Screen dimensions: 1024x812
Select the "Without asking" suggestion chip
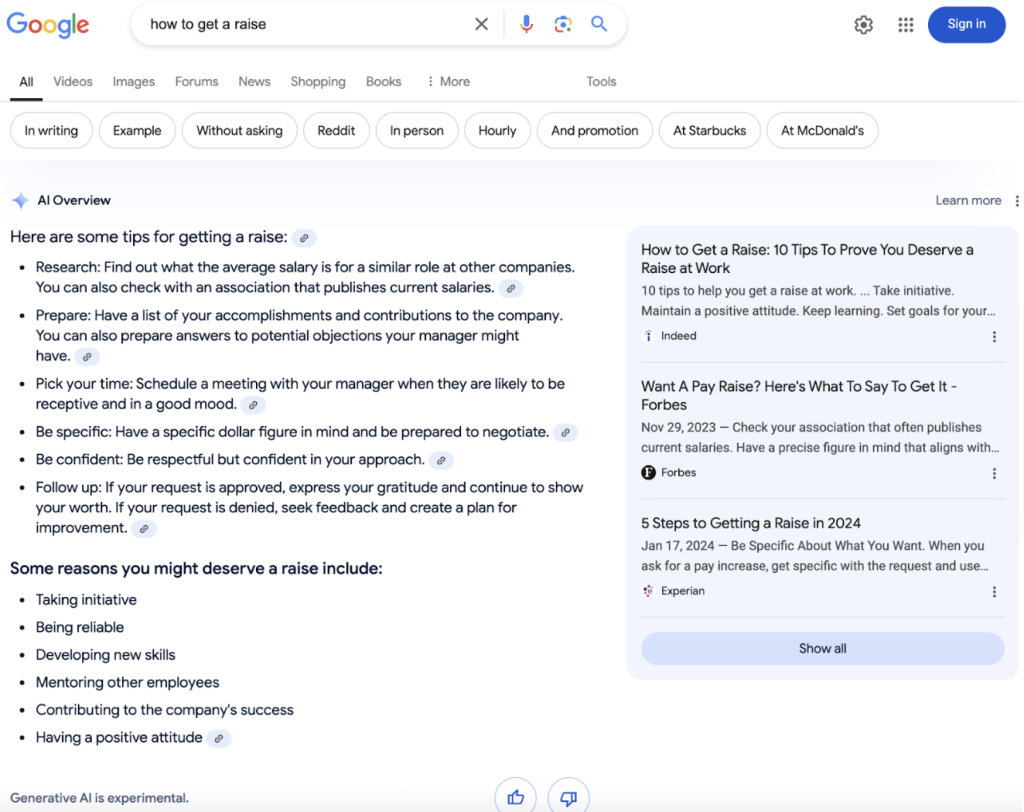240,131
